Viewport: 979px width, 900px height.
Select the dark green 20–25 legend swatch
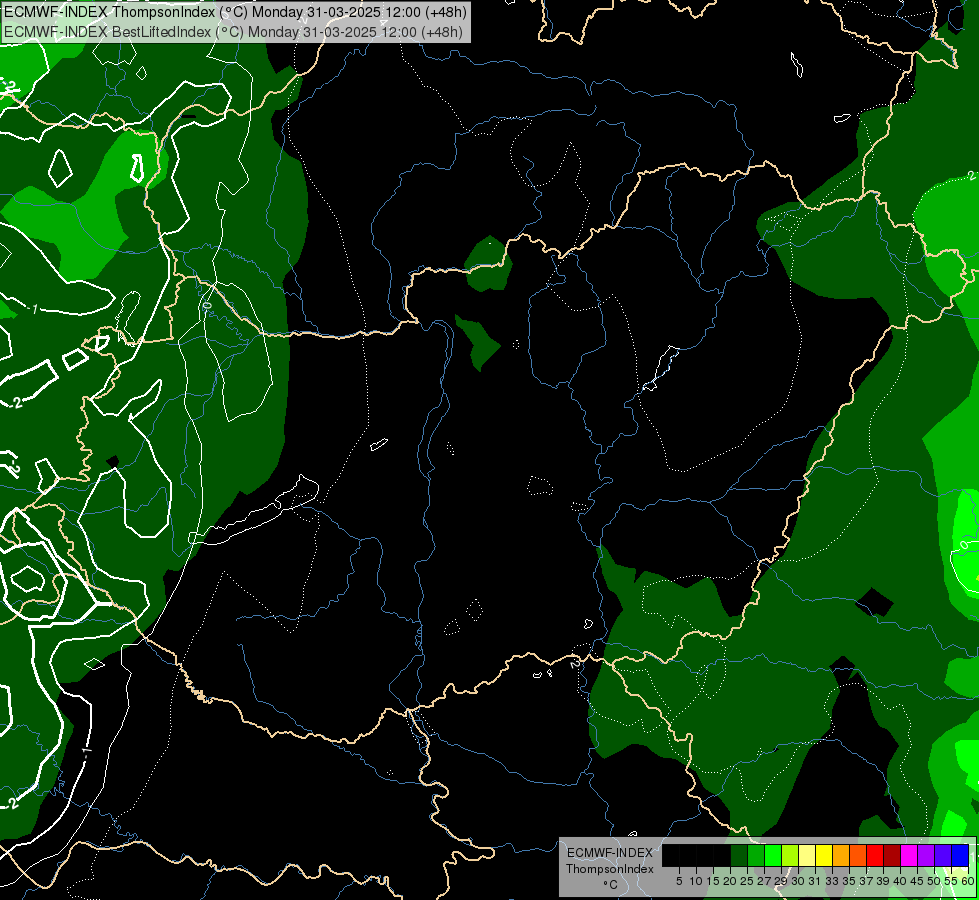point(739,855)
